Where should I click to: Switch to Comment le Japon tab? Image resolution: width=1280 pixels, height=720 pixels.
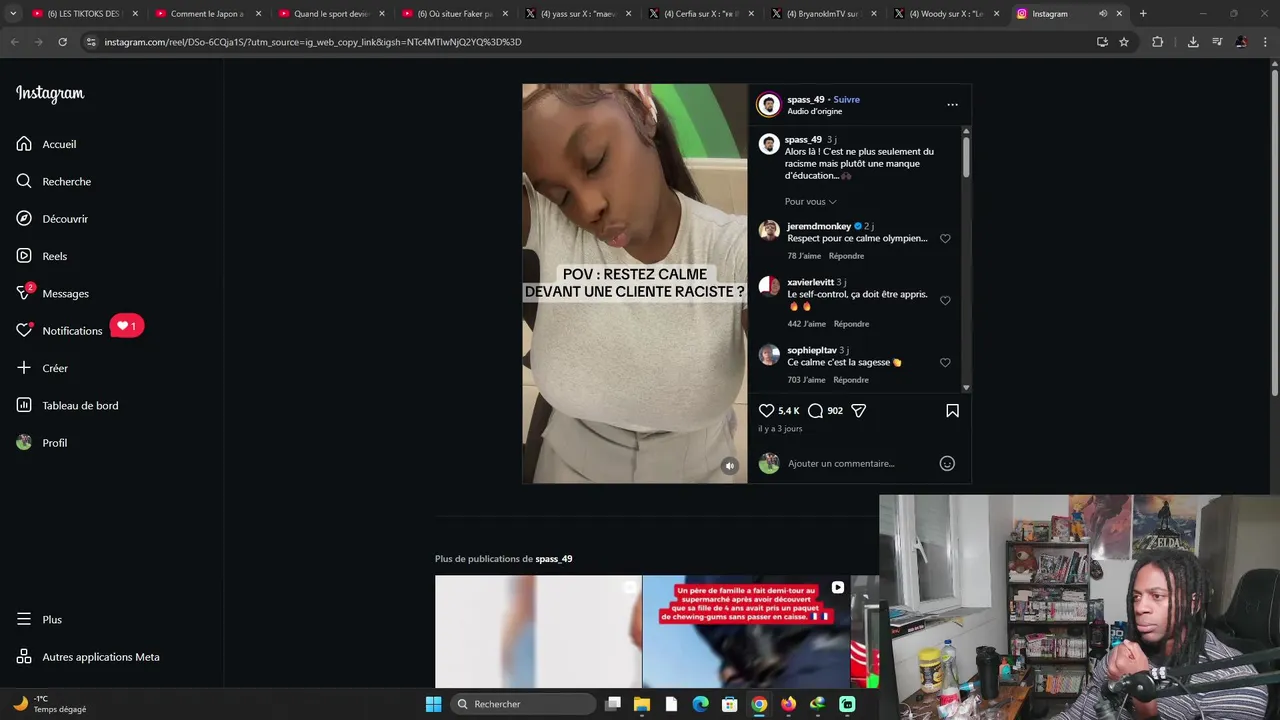coord(207,14)
